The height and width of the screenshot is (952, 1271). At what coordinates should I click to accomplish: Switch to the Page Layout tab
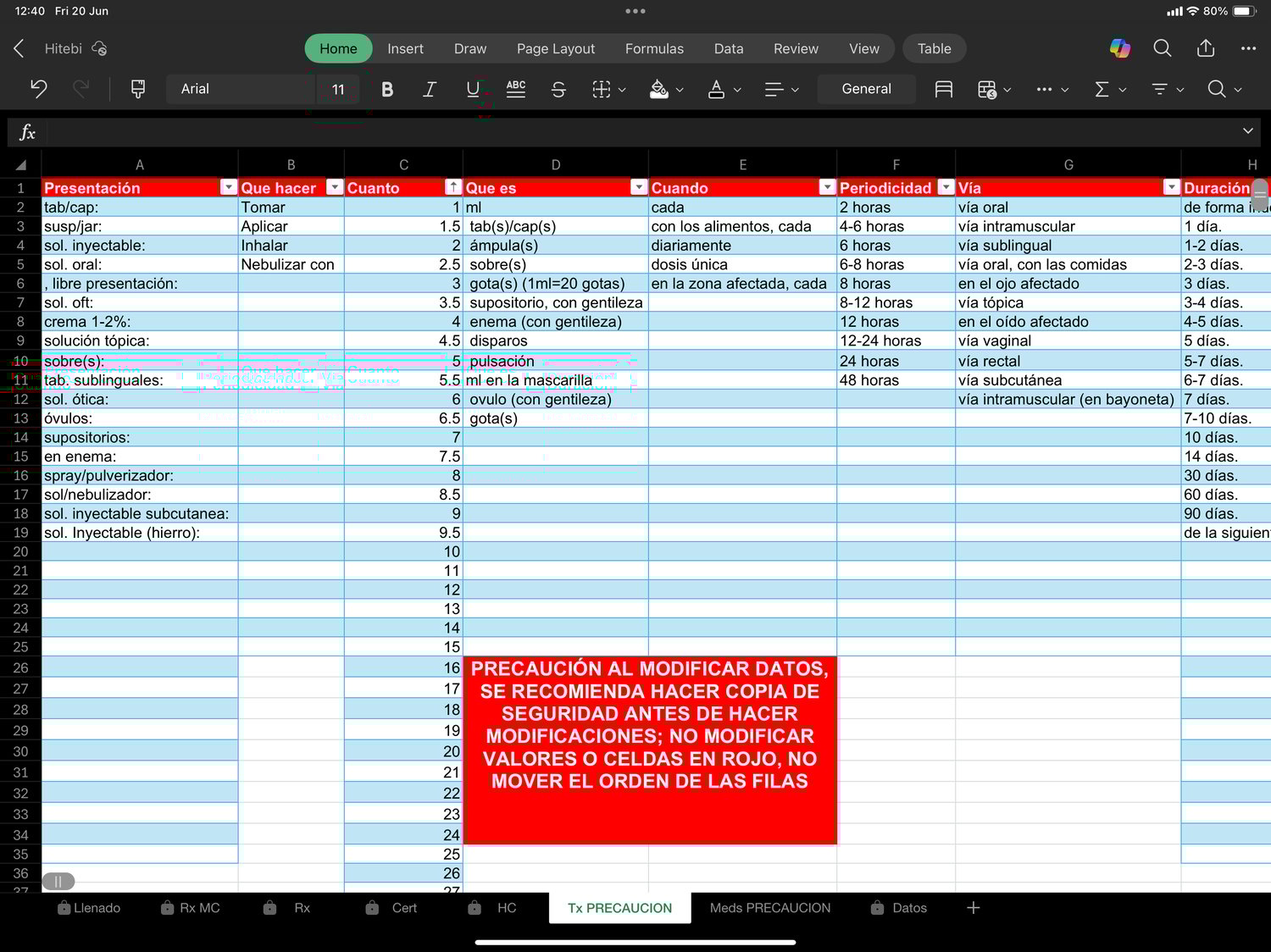[556, 48]
